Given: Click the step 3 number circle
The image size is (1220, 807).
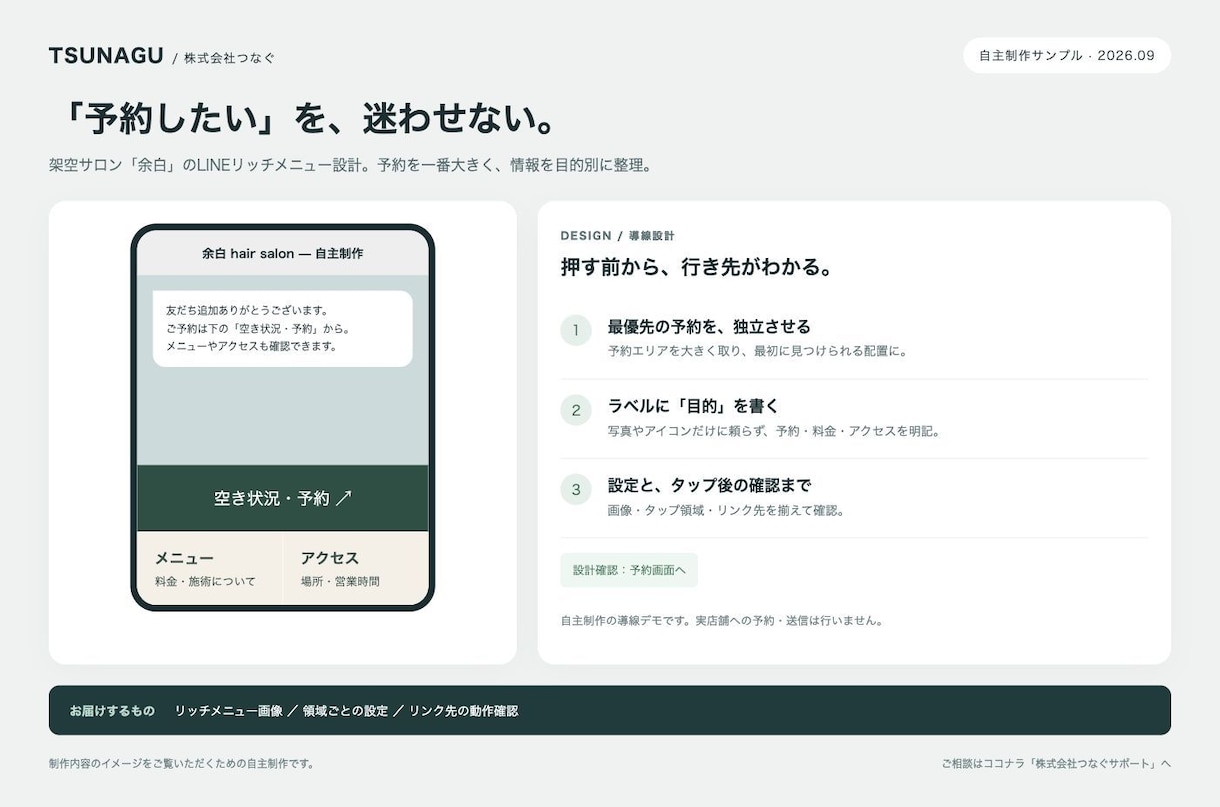Looking at the screenshot, I should [x=576, y=489].
